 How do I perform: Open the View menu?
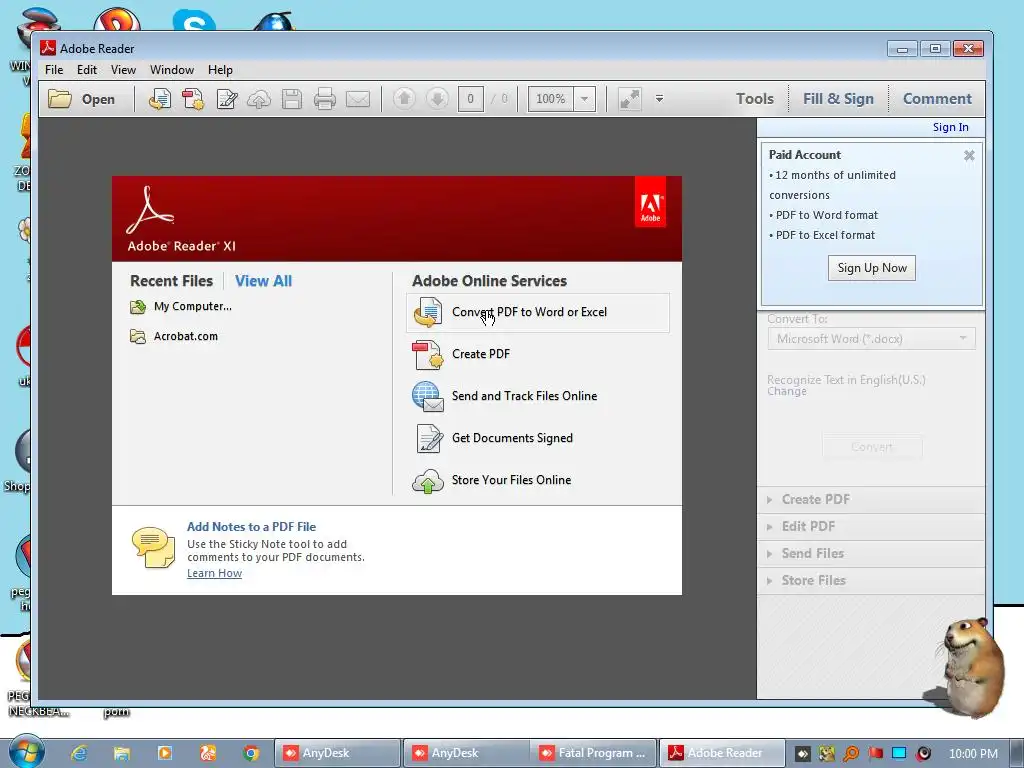pyautogui.click(x=123, y=70)
